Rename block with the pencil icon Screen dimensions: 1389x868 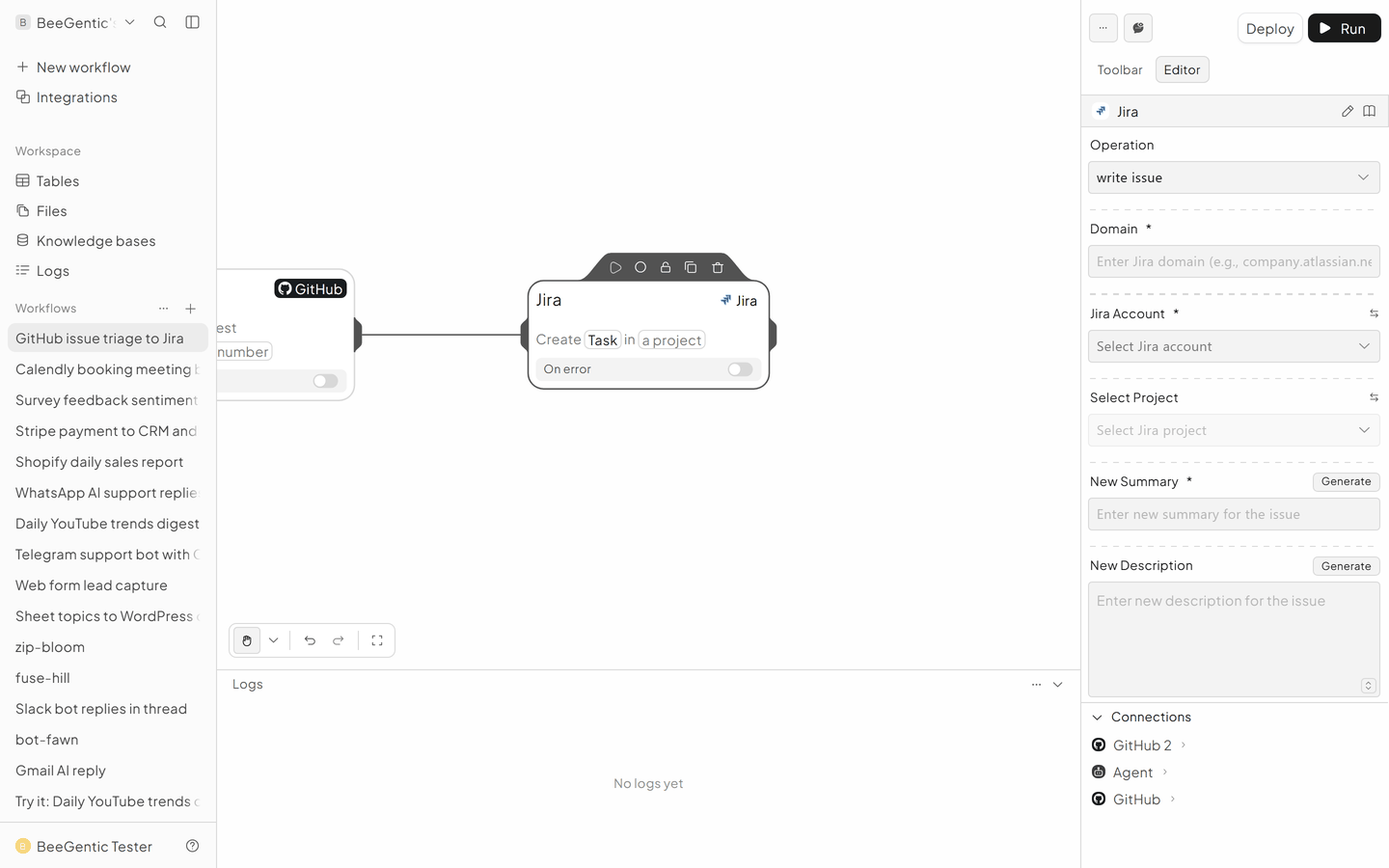coord(1348,112)
